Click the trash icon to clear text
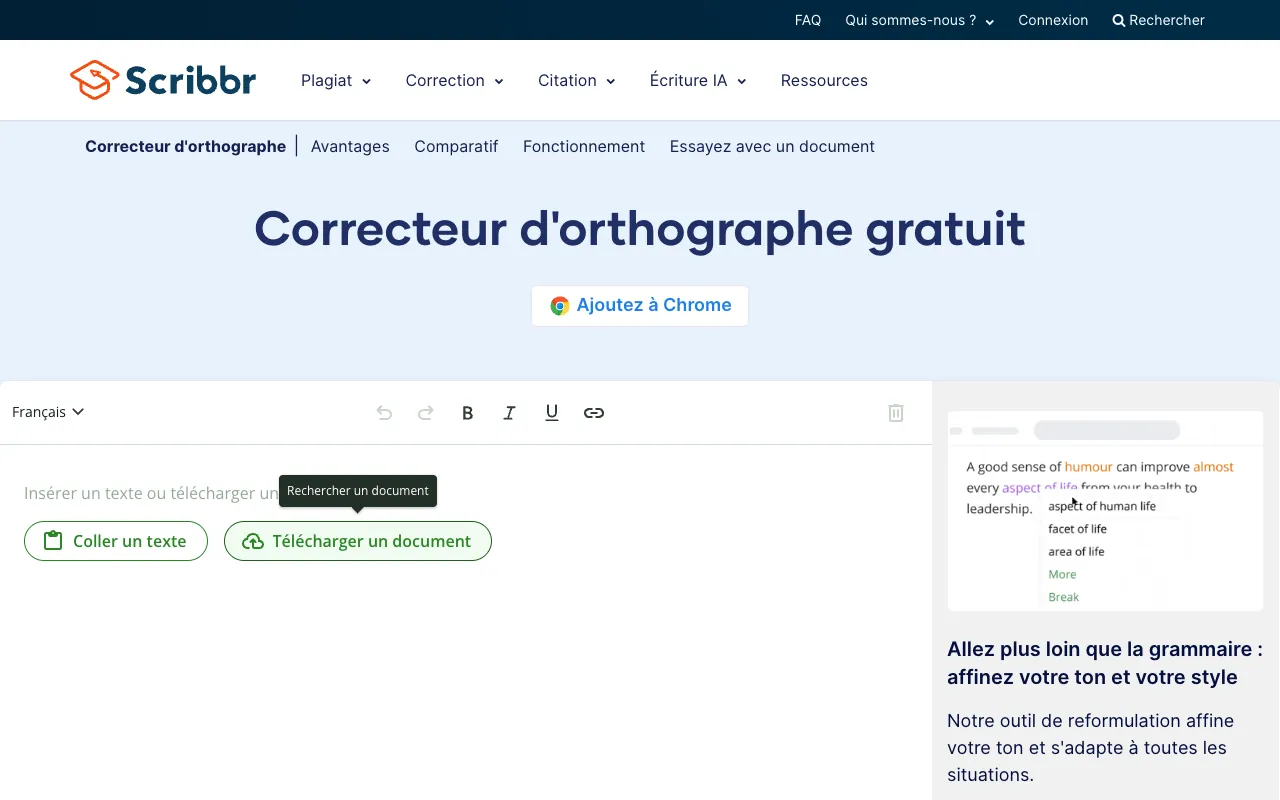The image size is (1280, 800). tap(896, 413)
